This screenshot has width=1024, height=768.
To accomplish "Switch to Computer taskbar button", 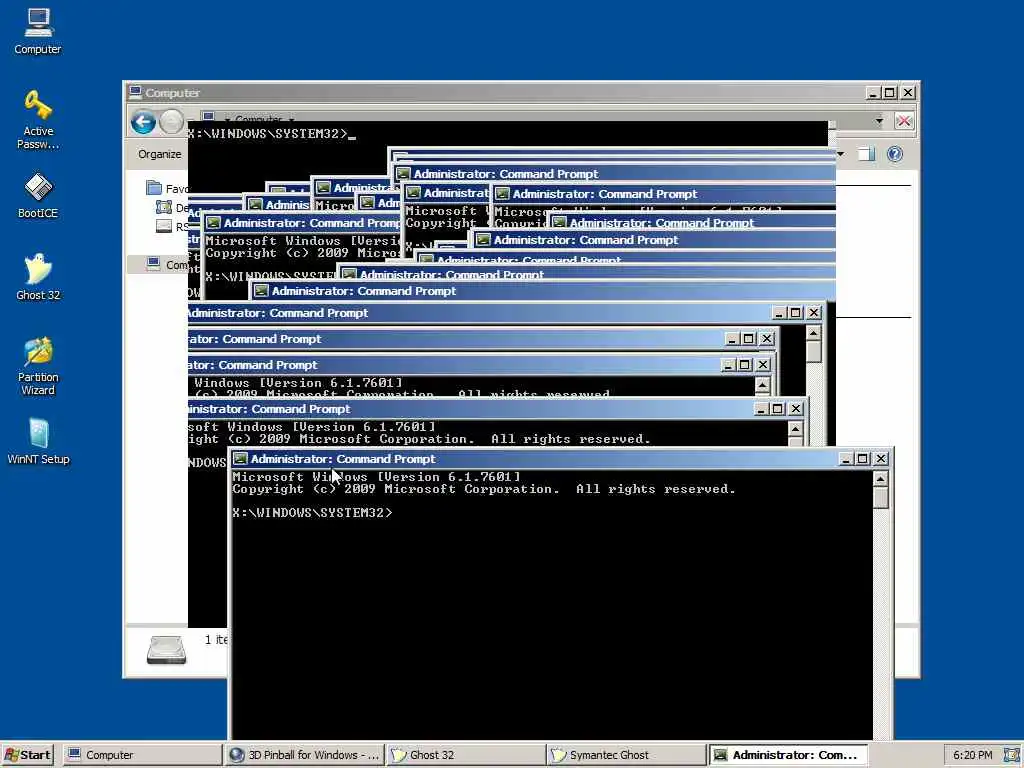I will click(x=142, y=755).
